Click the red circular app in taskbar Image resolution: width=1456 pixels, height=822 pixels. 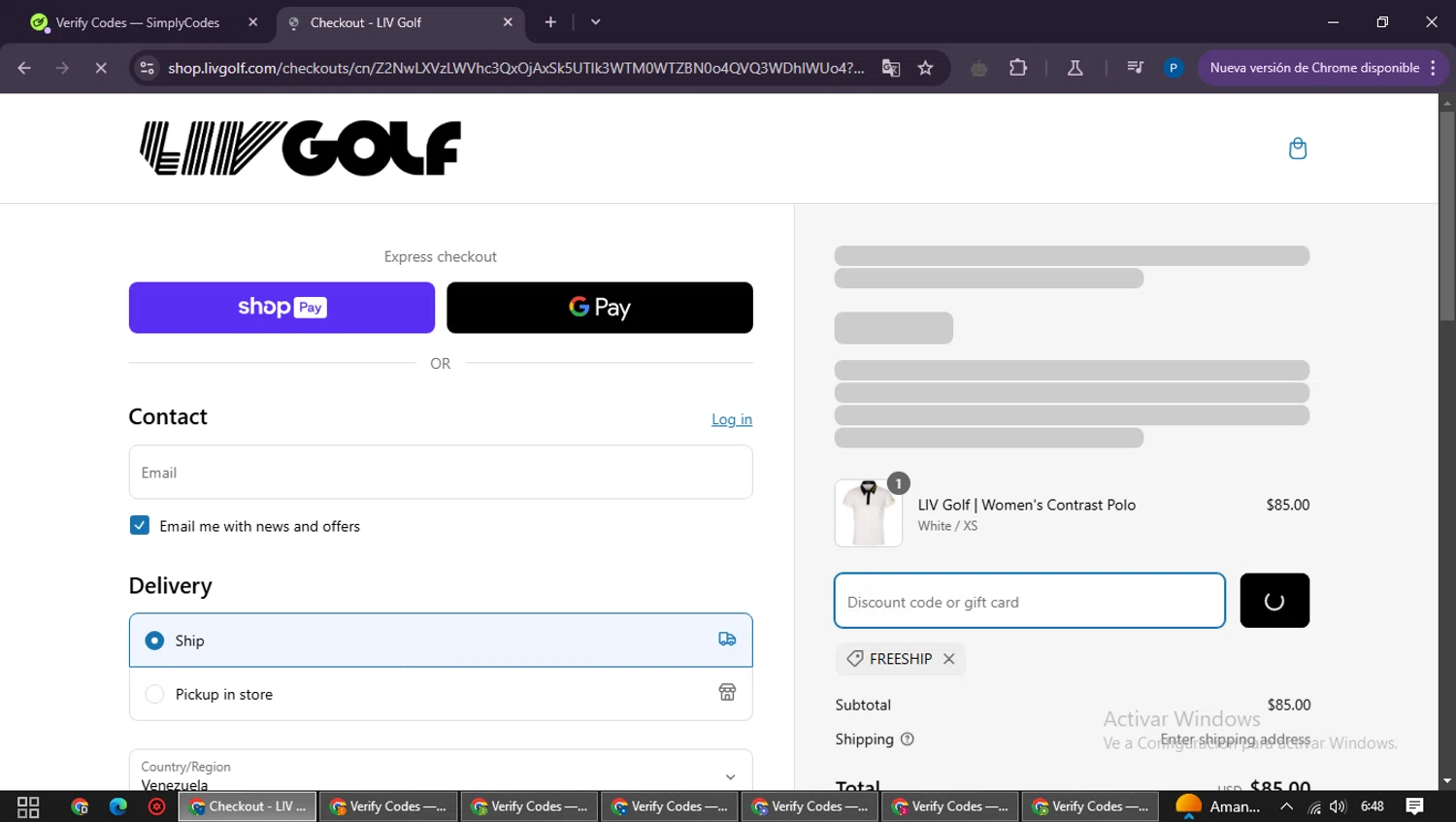click(x=156, y=806)
